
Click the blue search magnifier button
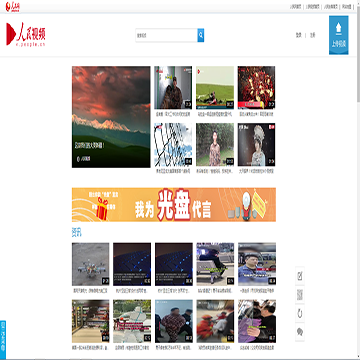[201, 35]
